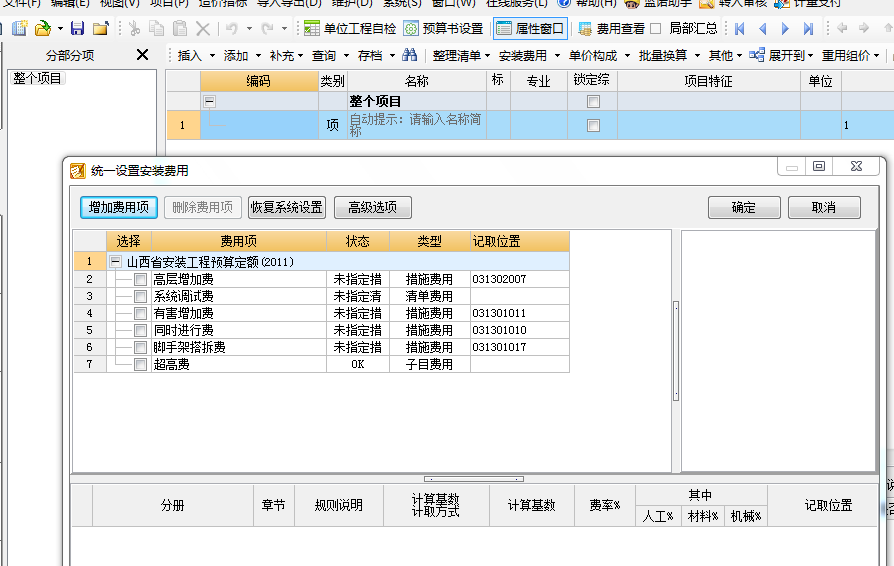The width and height of the screenshot is (894, 566).
Task: Click the horizontal splitter handle above rules table
Action: pyautogui.click(x=474, y=479)
